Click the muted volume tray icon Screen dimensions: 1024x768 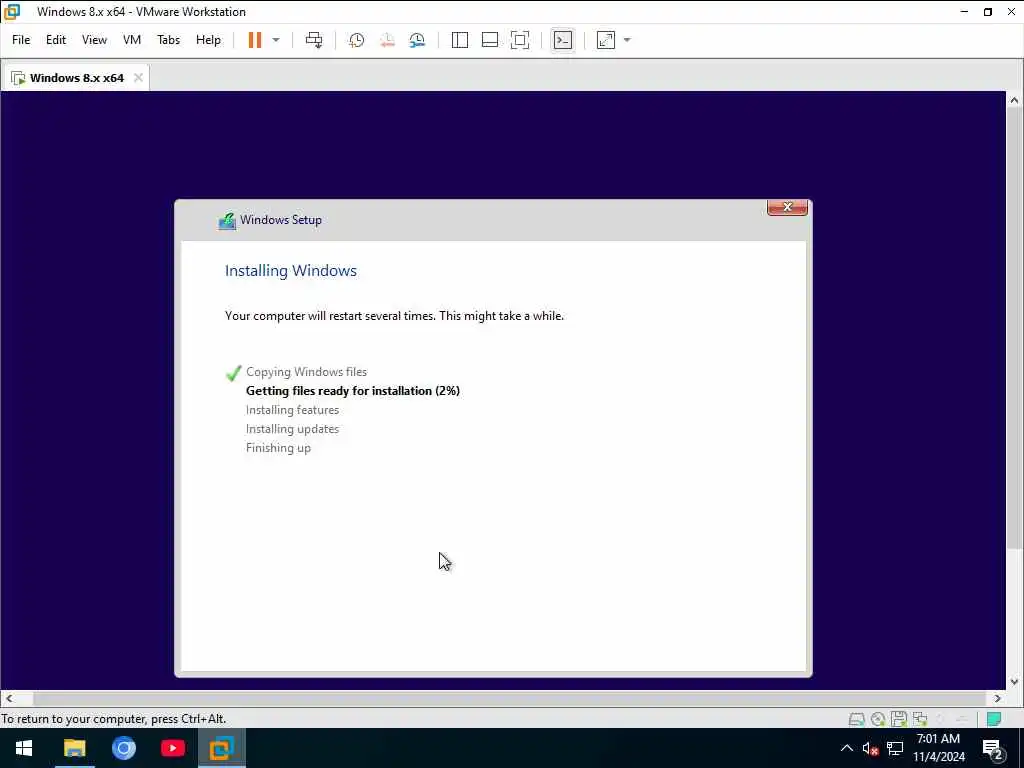click(x=870, y=748)
